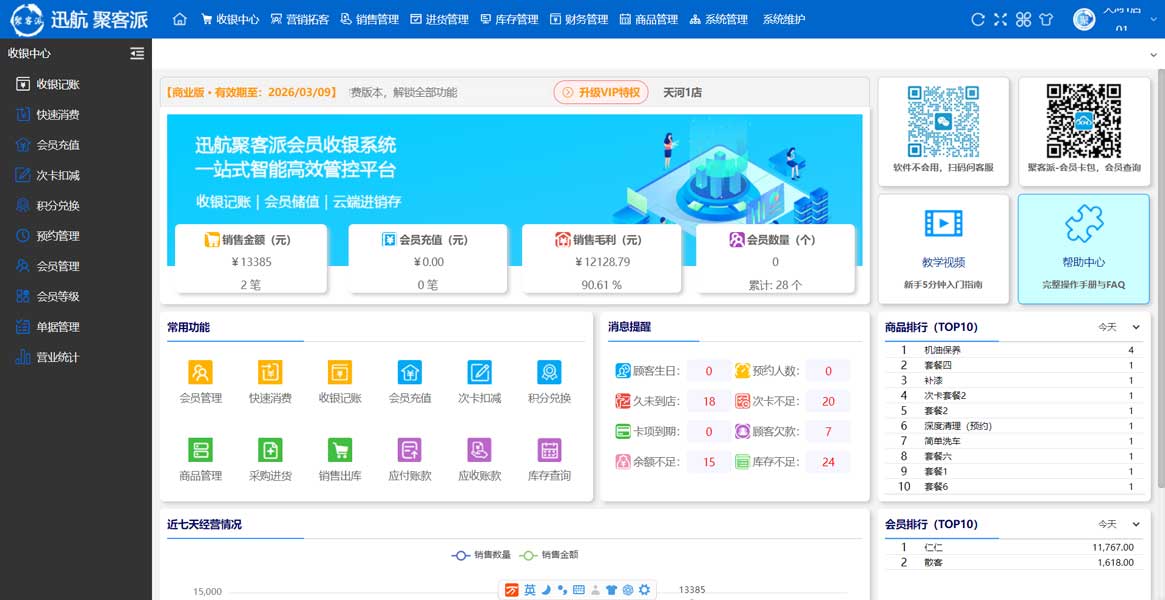The width and height of the screenshot is (1165, 600).
Task: Enter fullscreen via the expand icon
Action: (1000, 18)
